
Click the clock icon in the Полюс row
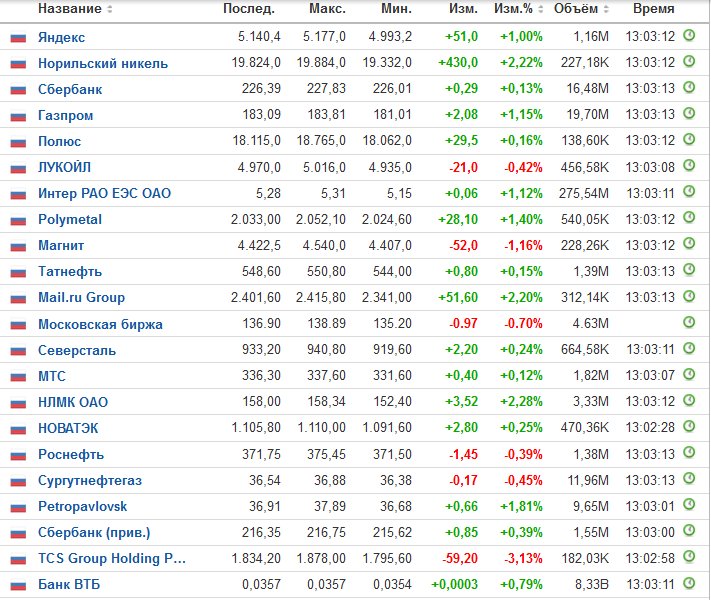pyautogui.click(x=689, y=139)
